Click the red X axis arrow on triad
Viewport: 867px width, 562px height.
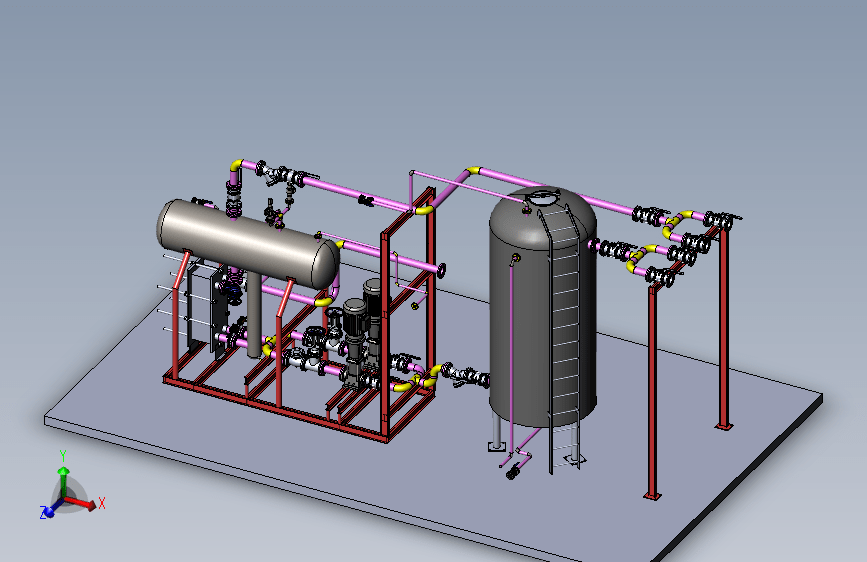90,506
